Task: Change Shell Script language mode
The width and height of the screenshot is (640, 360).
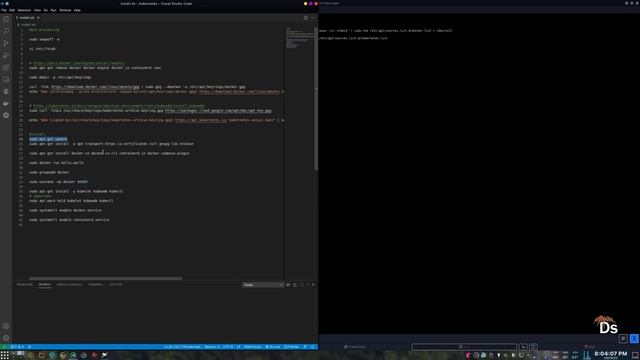Action: click(x=252, y=347)
